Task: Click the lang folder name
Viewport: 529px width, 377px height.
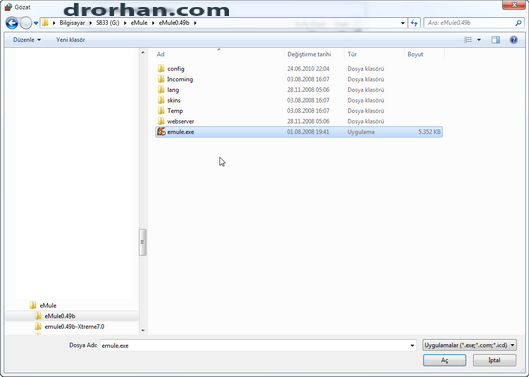Action: (x=173, y=90)
